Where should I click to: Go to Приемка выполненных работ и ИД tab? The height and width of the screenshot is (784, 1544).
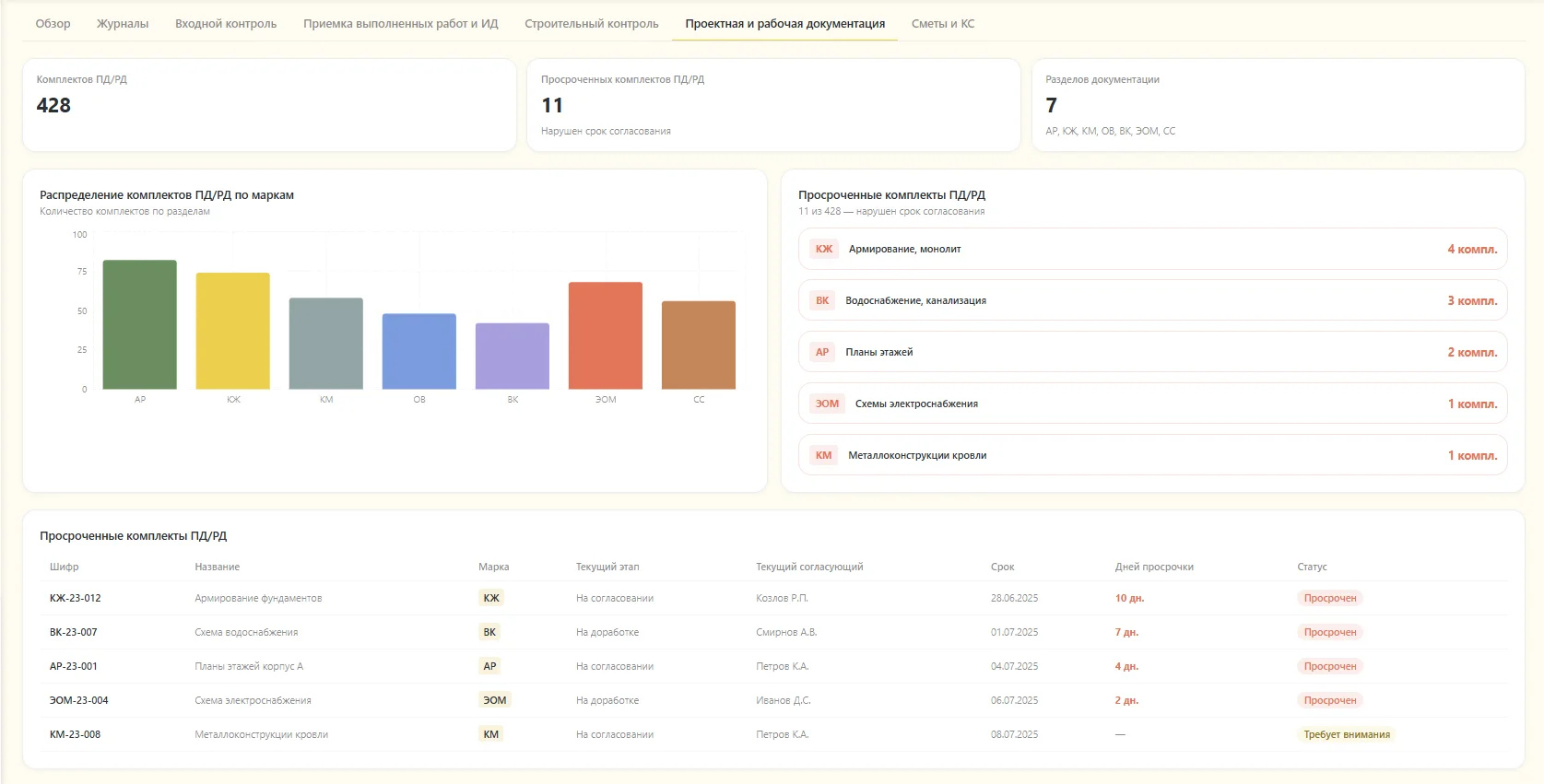(401, 24)
